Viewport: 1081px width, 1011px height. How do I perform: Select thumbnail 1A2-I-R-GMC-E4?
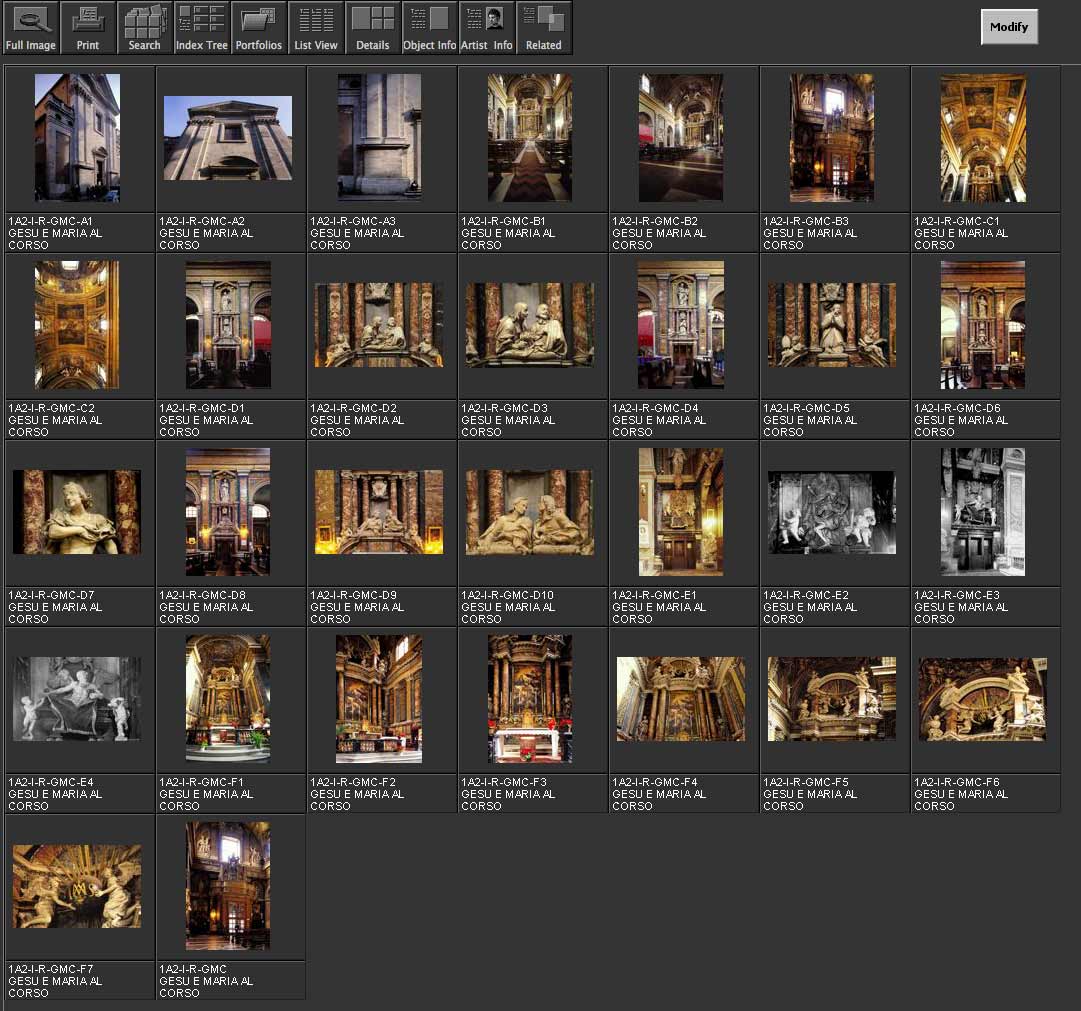[77, 699]
